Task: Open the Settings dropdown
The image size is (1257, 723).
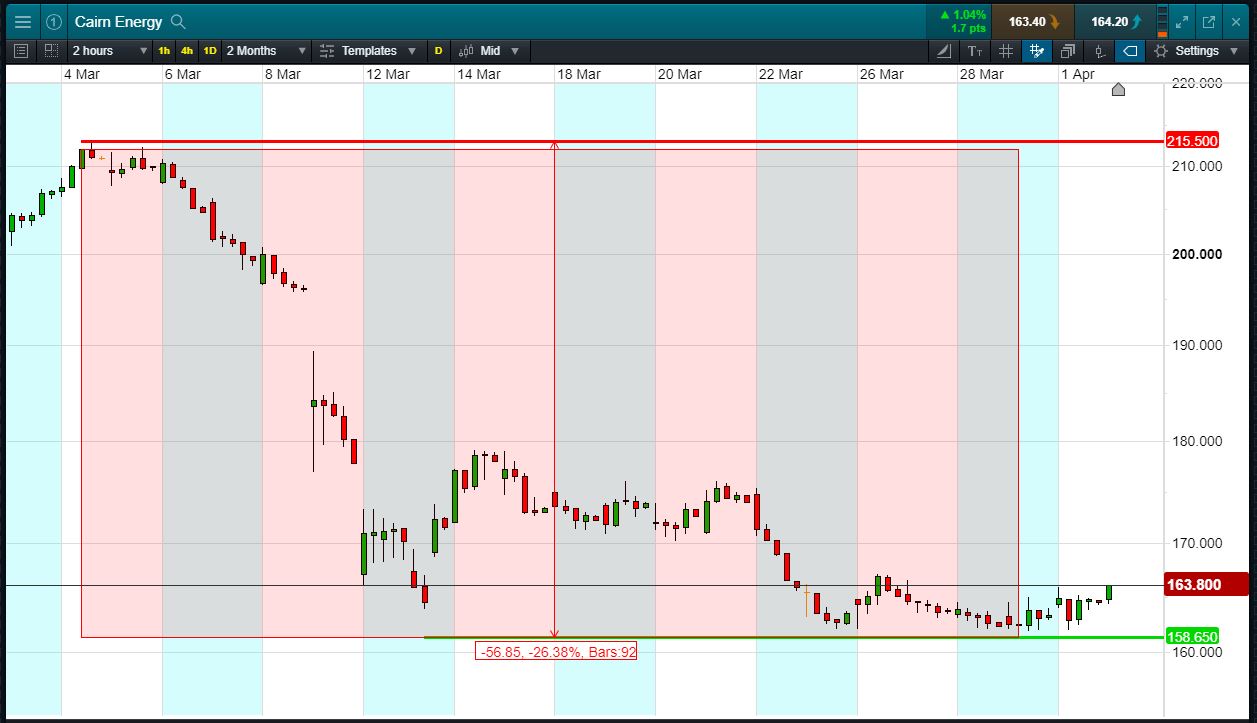Action: coord(1198,51)
